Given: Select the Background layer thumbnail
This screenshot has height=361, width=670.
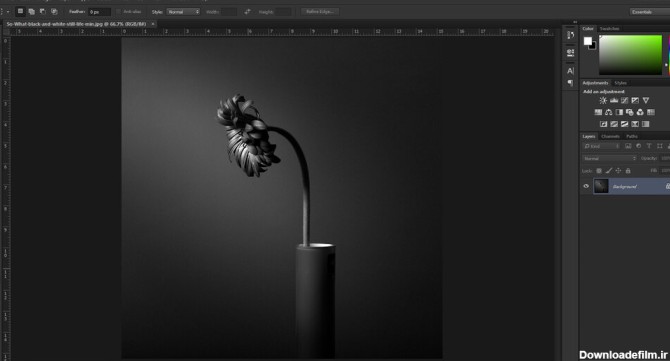Looking at the screenshot, I should click(601, 186).
